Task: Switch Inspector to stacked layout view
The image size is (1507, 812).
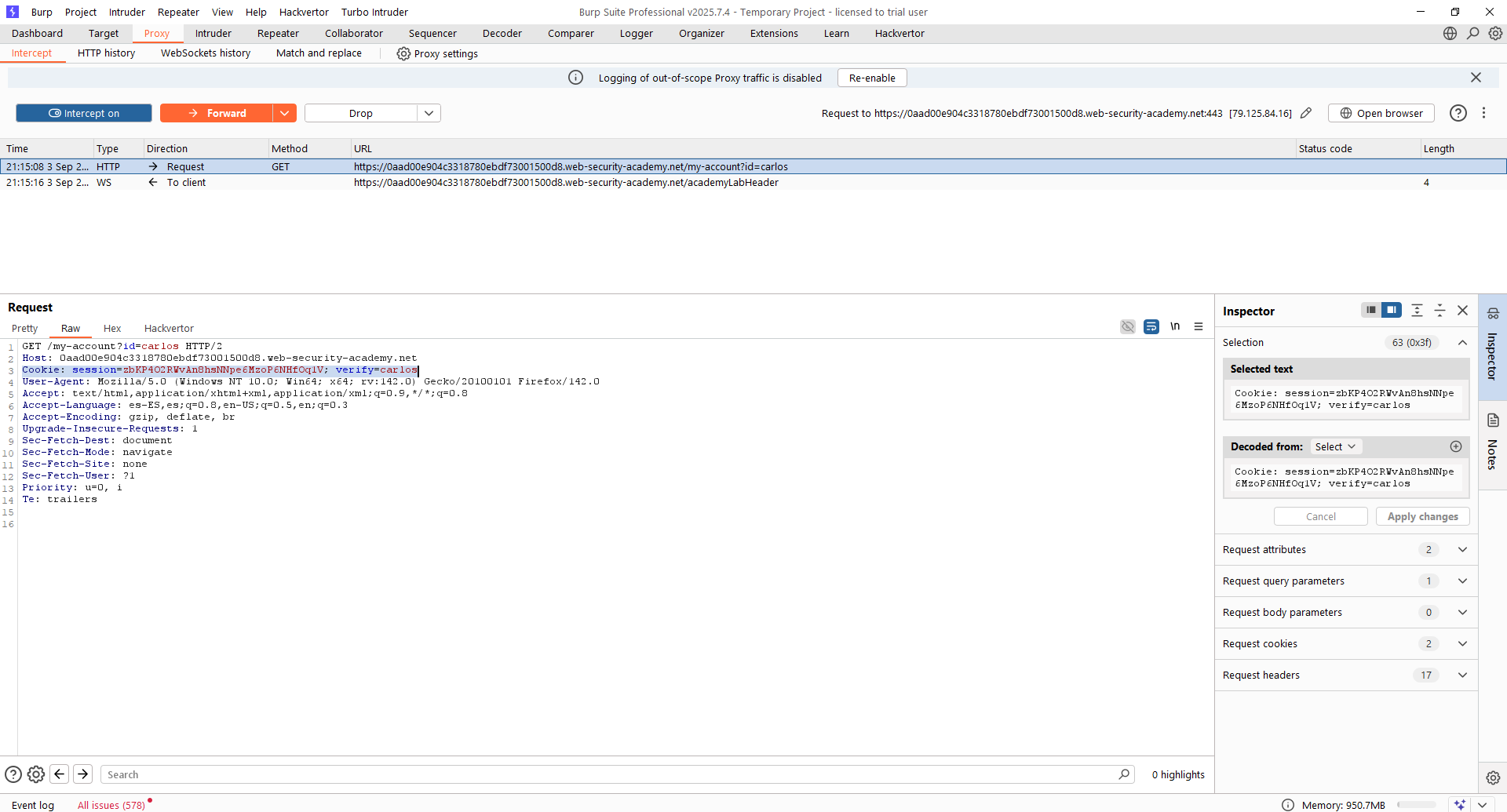Action: 1370,310
